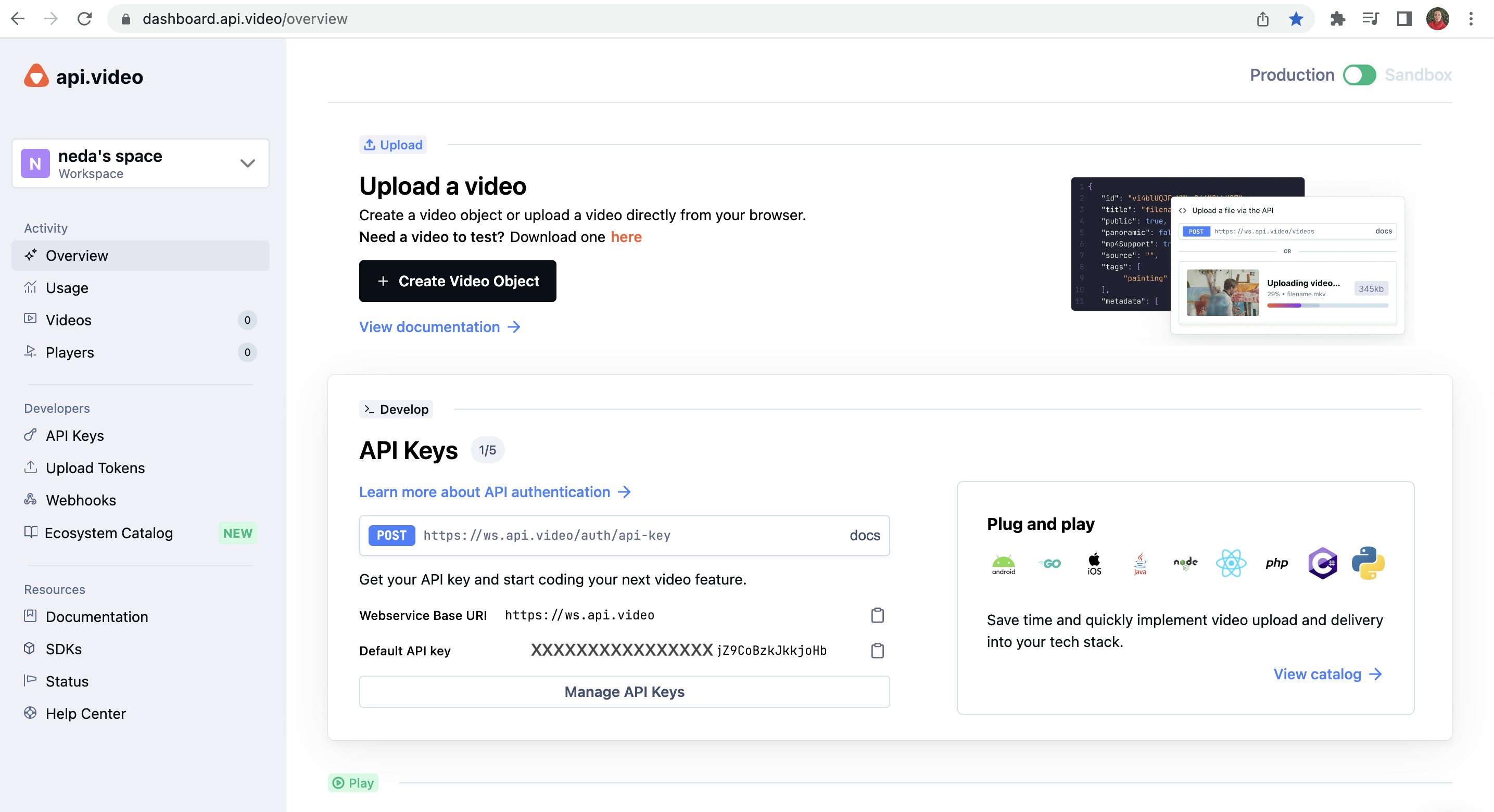Screen dimensions: 1494x812
Task: Open the Ecosystem Catalog
Action: pyautogui.click(x=108, y=533)
